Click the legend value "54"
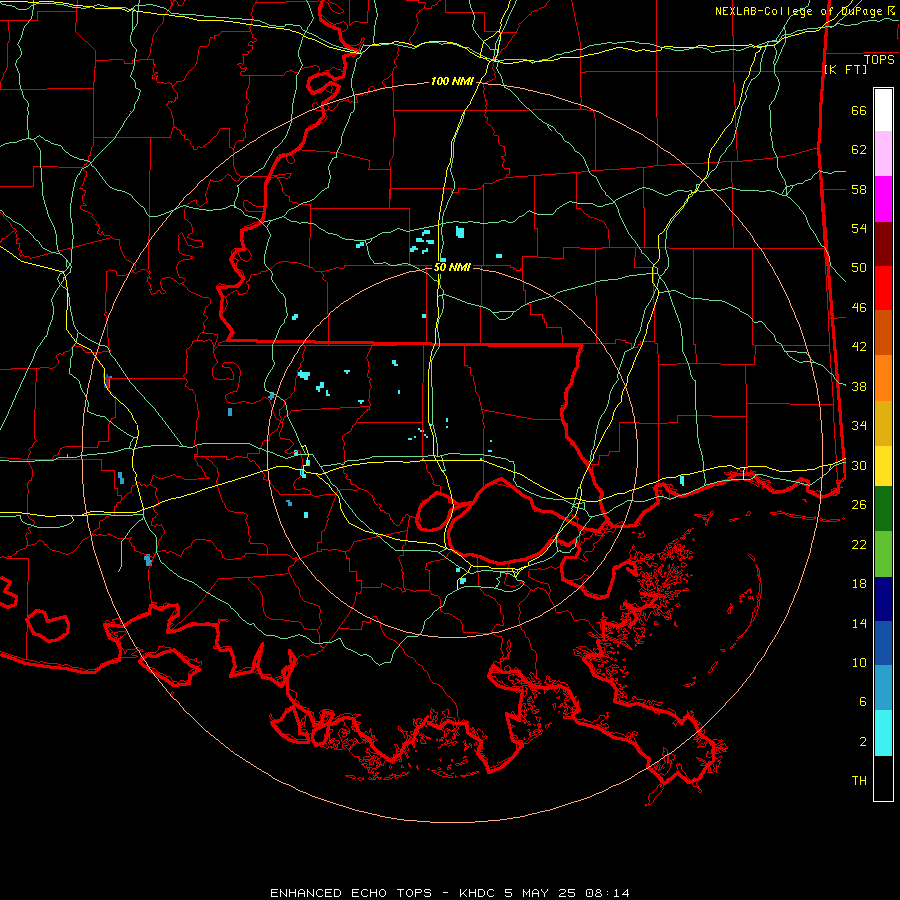 859,229
